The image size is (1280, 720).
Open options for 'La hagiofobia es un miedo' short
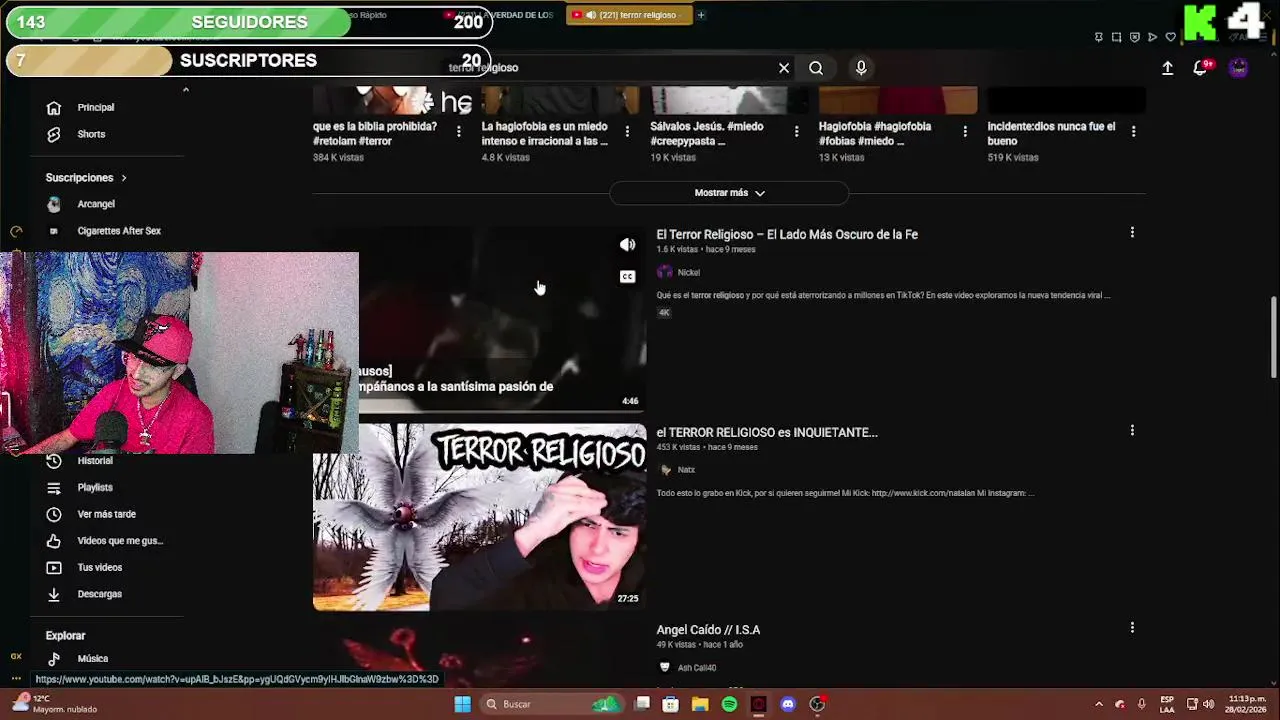pyautogui.click(x=627, y=131)
